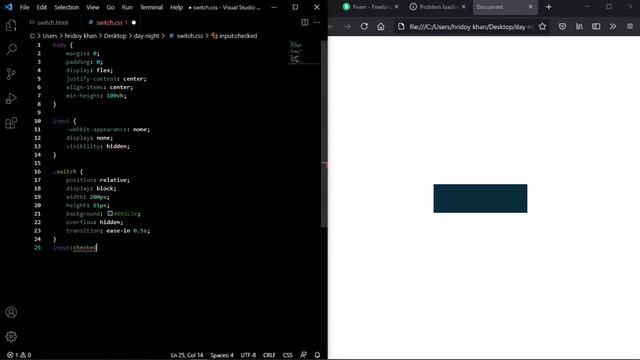Change file encoding UTF-8
This screenshot has width=640, height=360.
point(248,355)
